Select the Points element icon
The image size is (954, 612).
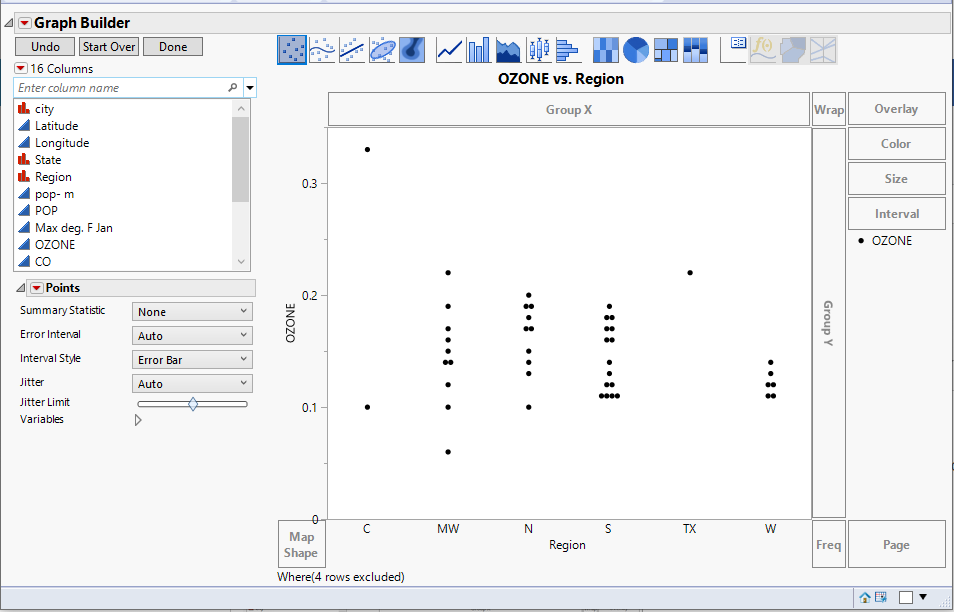(292, 50)
